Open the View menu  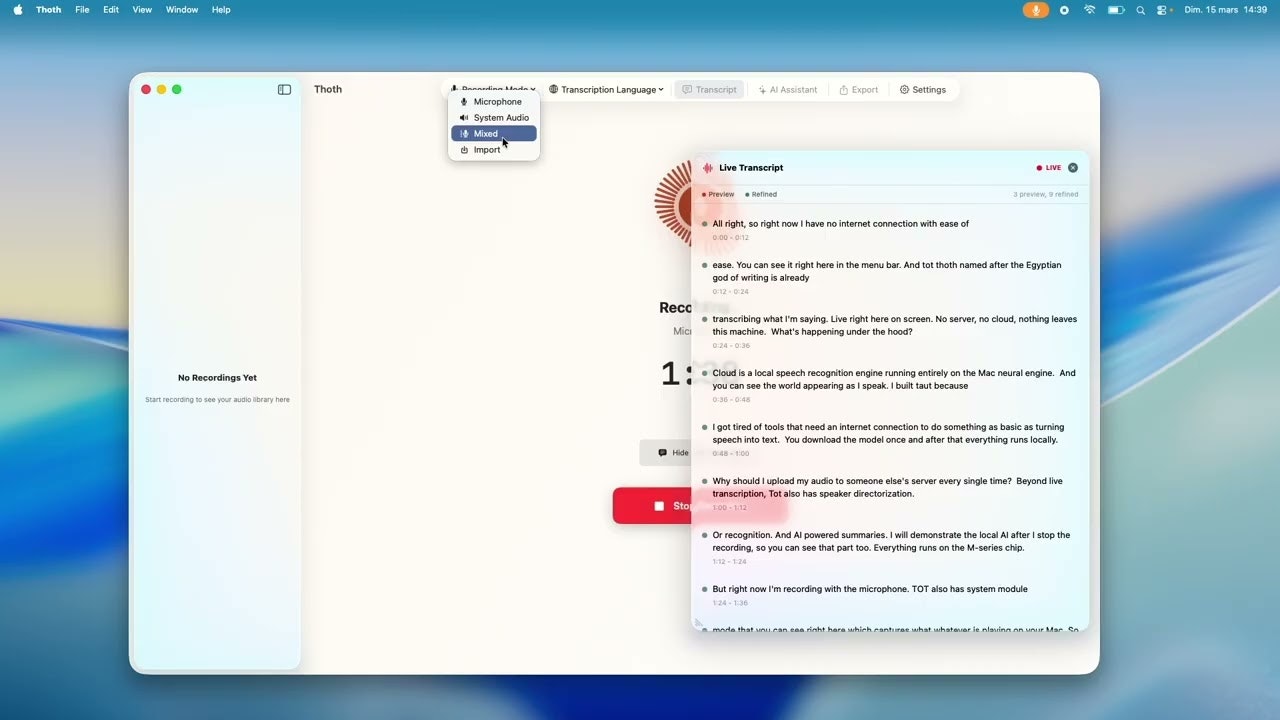point(142,10)
